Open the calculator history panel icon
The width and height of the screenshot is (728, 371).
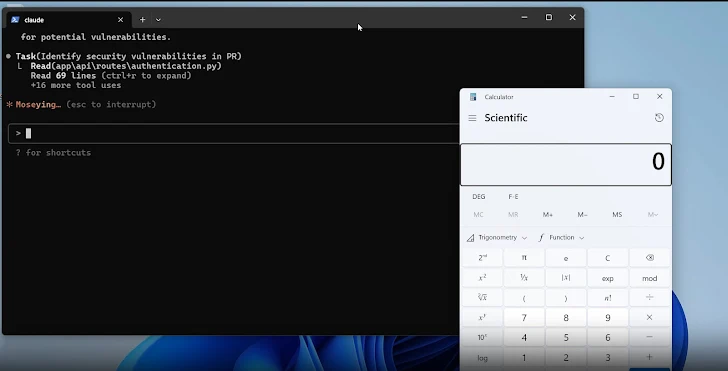coord(659,118)
